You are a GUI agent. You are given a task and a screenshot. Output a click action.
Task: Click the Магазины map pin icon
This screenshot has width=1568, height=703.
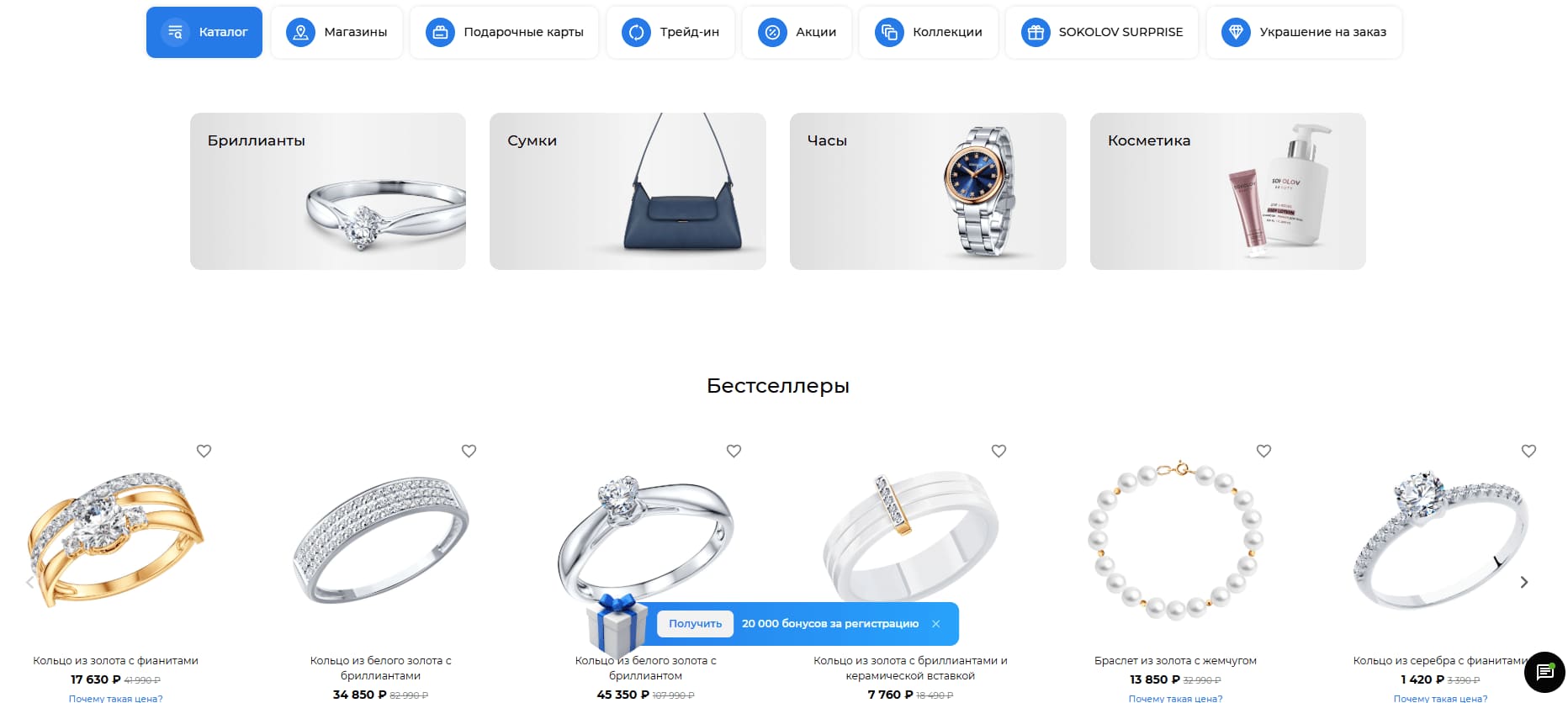(x=300, y=32)
